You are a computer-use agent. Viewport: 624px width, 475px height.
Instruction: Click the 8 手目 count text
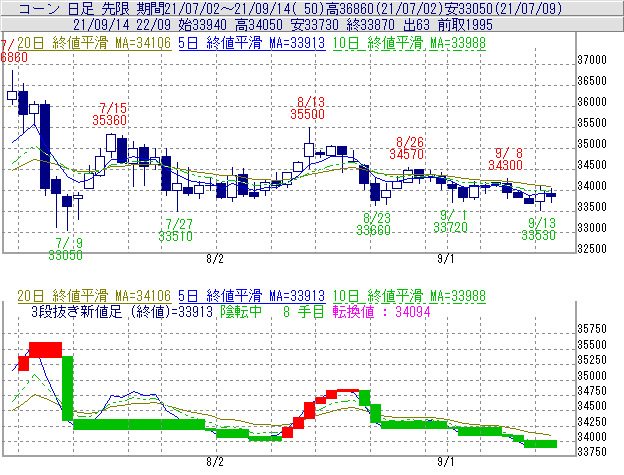click(304, 311)
